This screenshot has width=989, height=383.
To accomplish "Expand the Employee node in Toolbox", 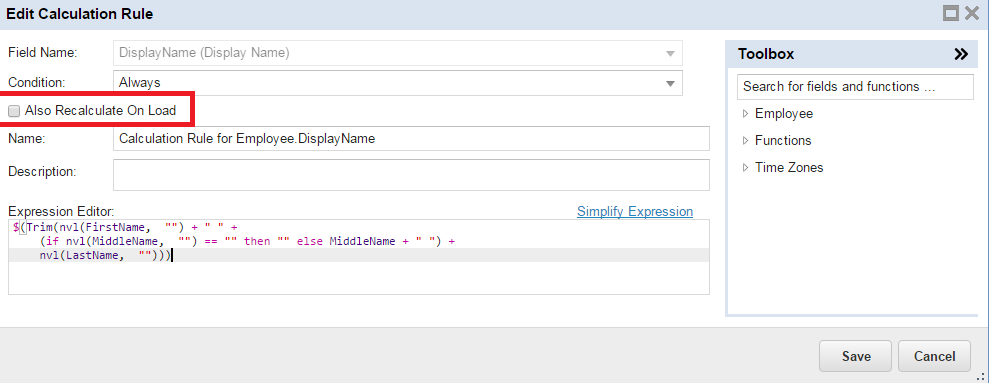I will tap(746, 114).
